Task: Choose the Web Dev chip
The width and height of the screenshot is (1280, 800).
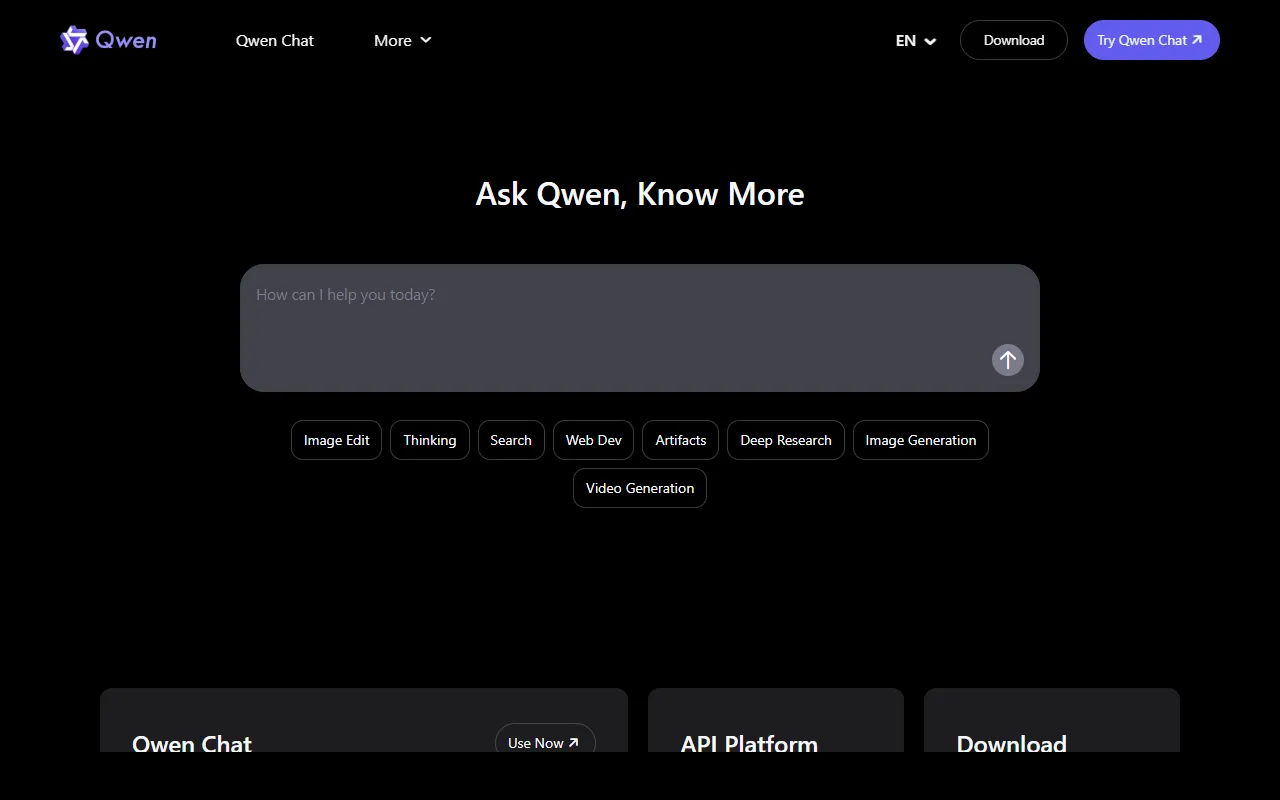Action: coord(593,440)
